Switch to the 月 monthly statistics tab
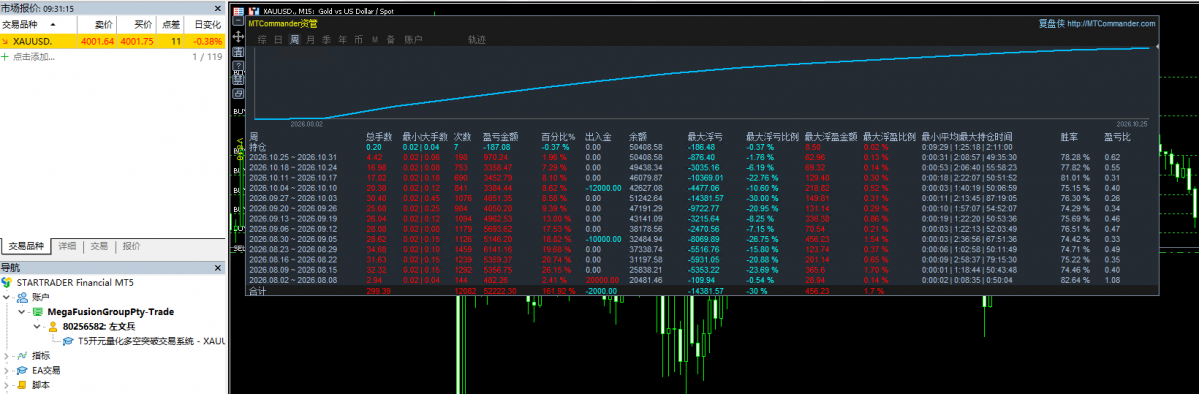The height and width of the screenshot is (394, 1199). point(310,40)
